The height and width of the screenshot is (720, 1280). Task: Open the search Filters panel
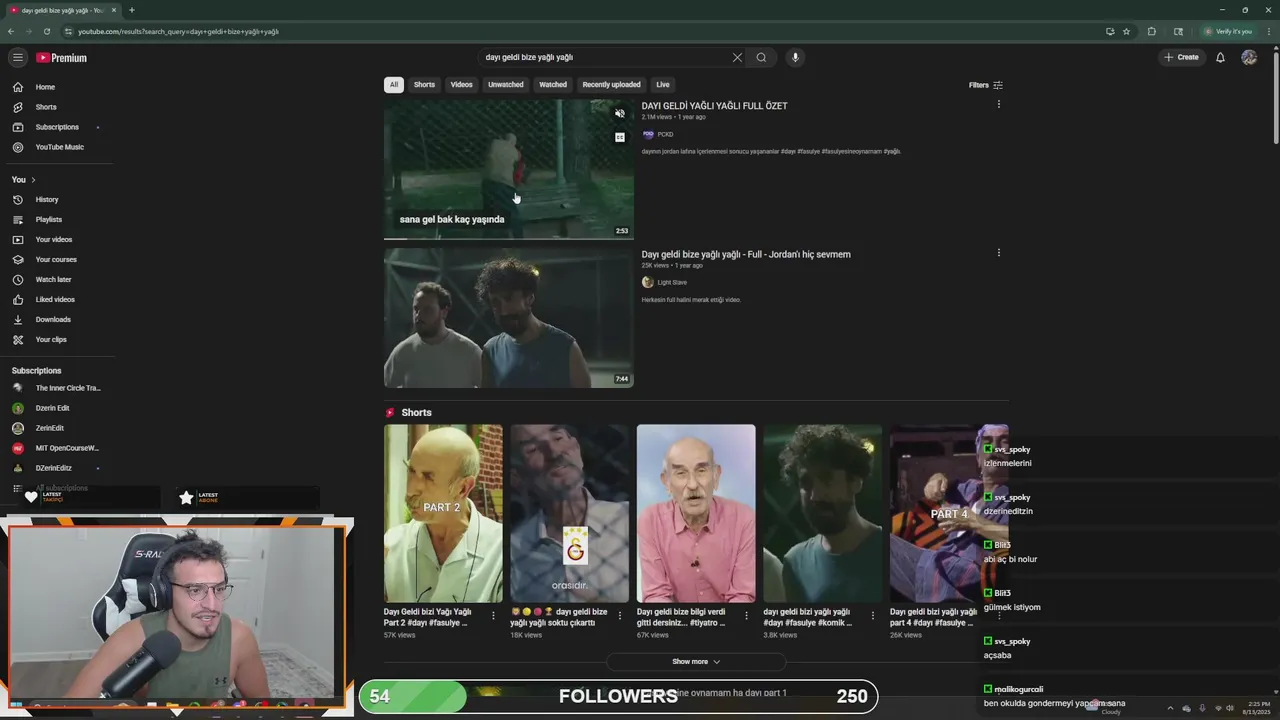click(986, 85)
